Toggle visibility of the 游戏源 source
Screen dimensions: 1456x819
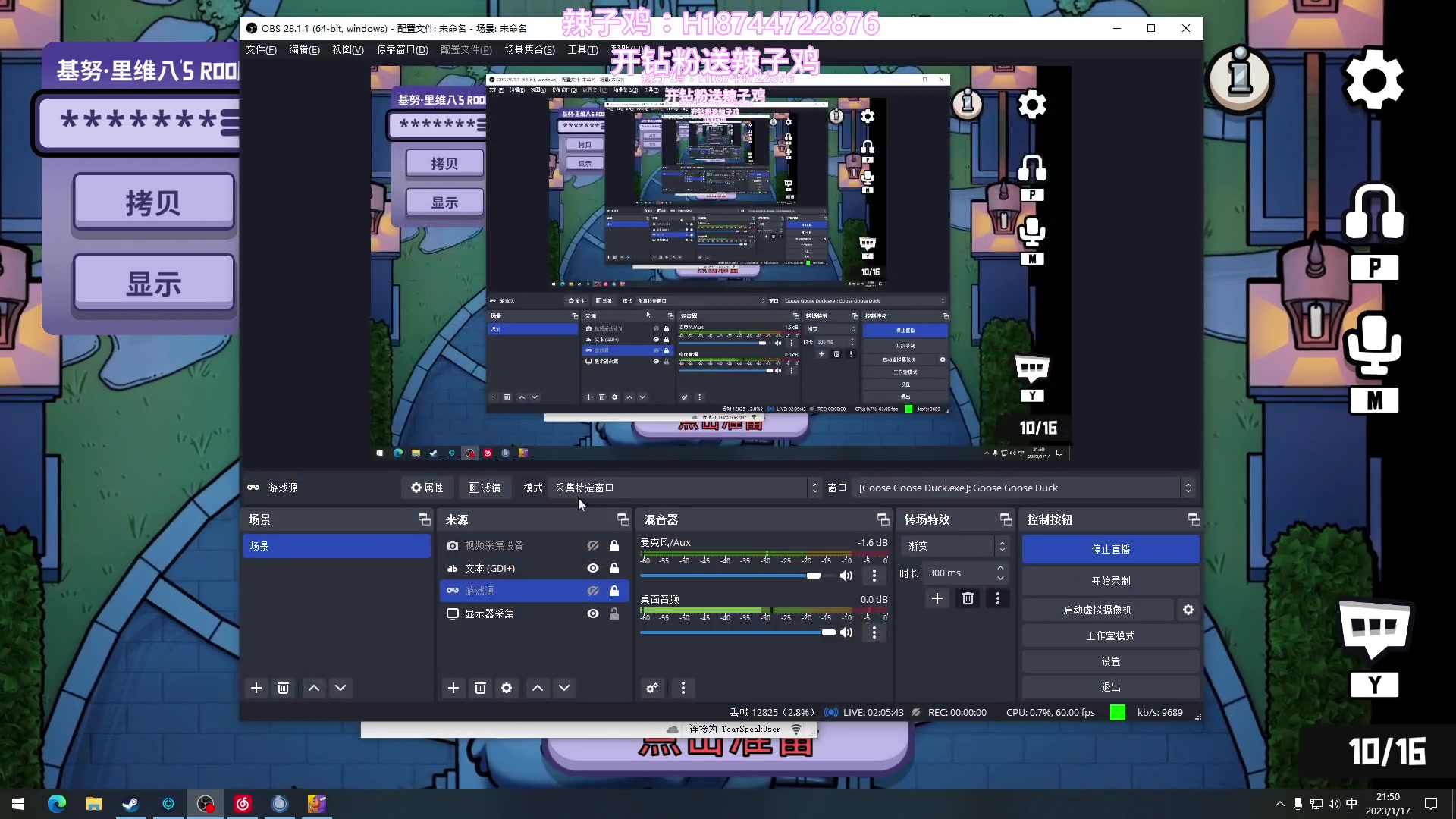[593, 591]
